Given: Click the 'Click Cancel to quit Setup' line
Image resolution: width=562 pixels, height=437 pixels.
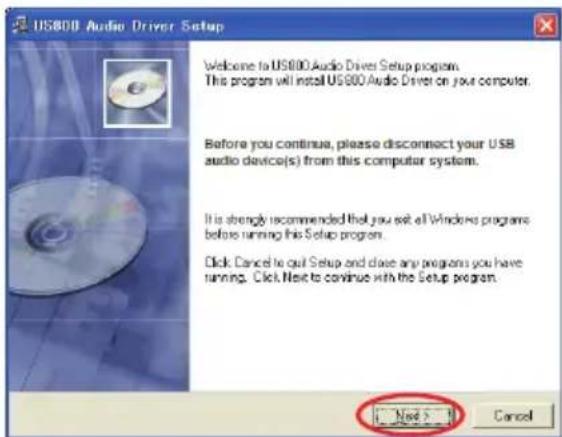Looking at the screenshot, I should tap(363, 263).
